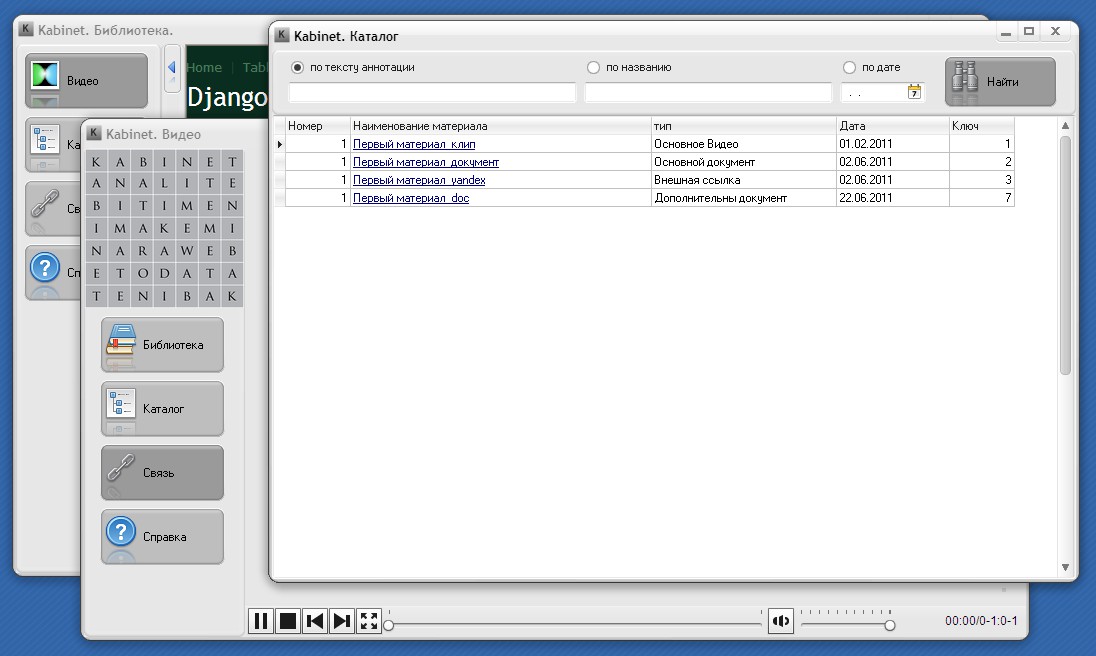
Task: Click catalog tree icon in Библиотека window
Action: 45,139
